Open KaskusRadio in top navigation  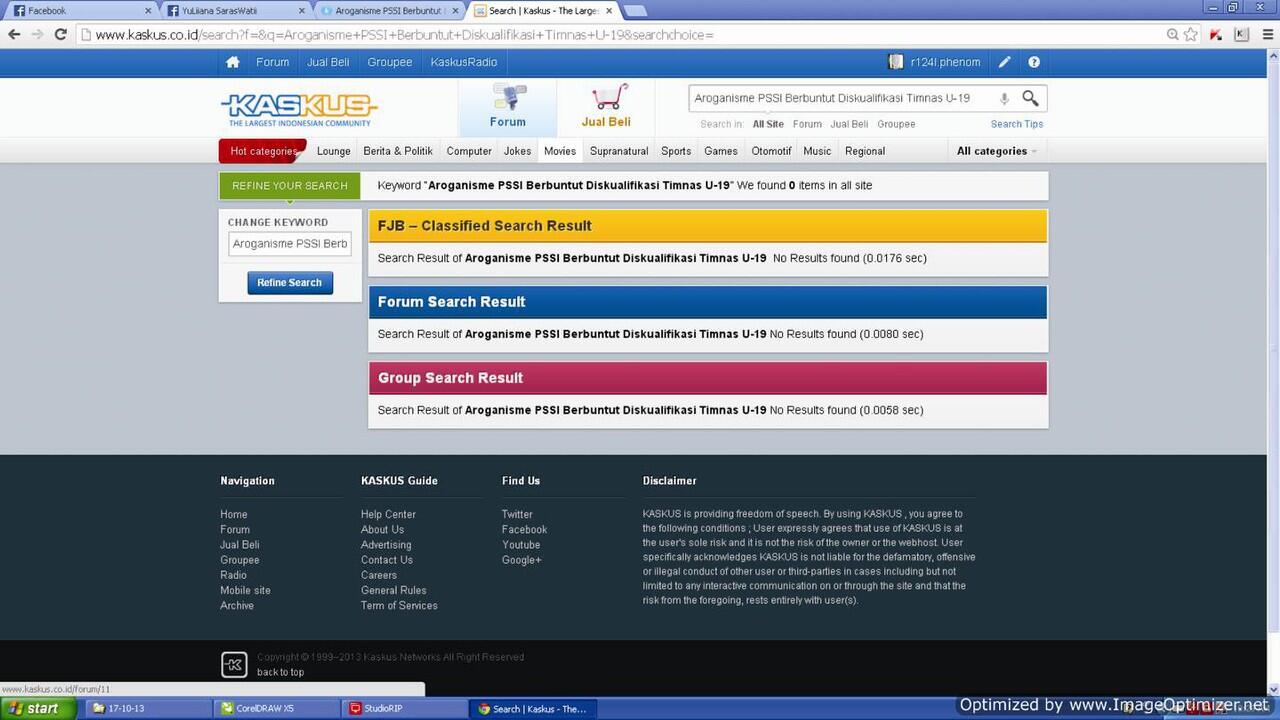464,62
